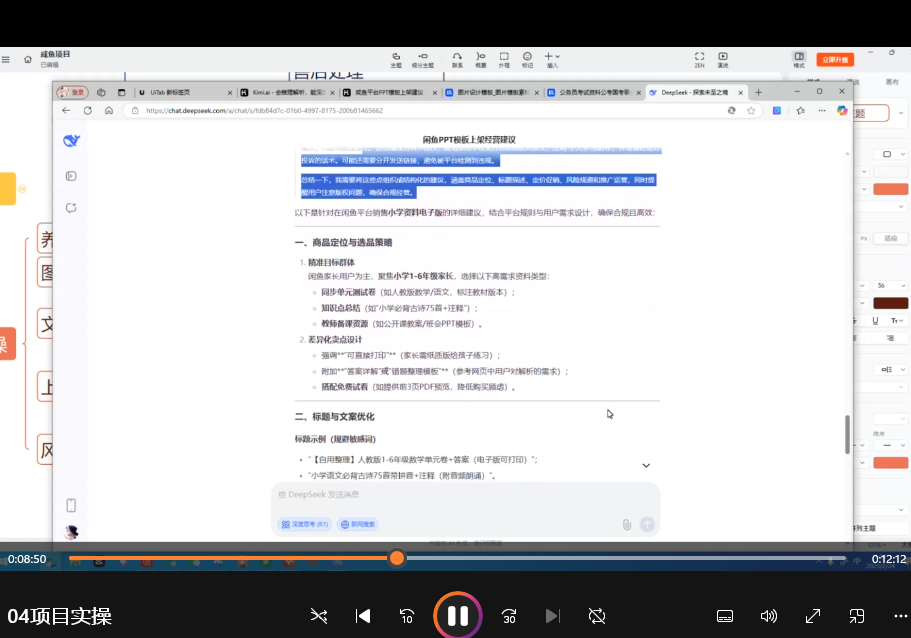Switch to 闲鱼平台PPT模板上架建议 tab

(389, 92)
